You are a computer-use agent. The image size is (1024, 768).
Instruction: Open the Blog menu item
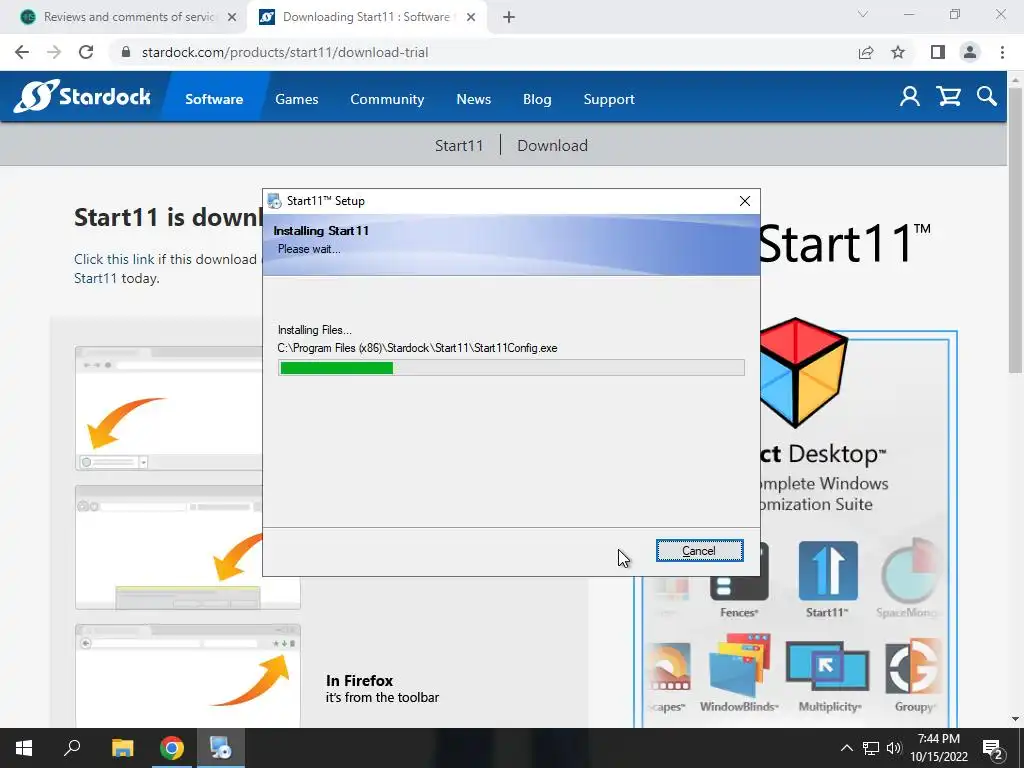click(x=537, y=99)
